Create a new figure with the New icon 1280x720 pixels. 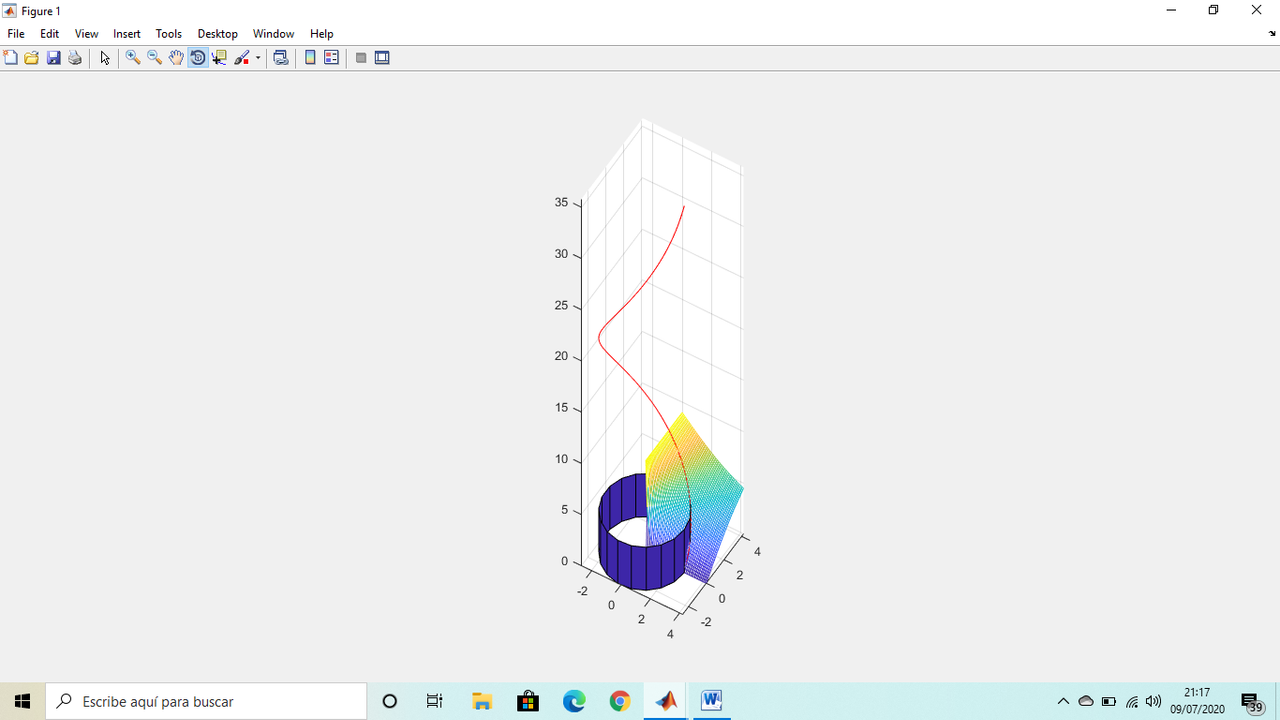[x=10, y=57]
